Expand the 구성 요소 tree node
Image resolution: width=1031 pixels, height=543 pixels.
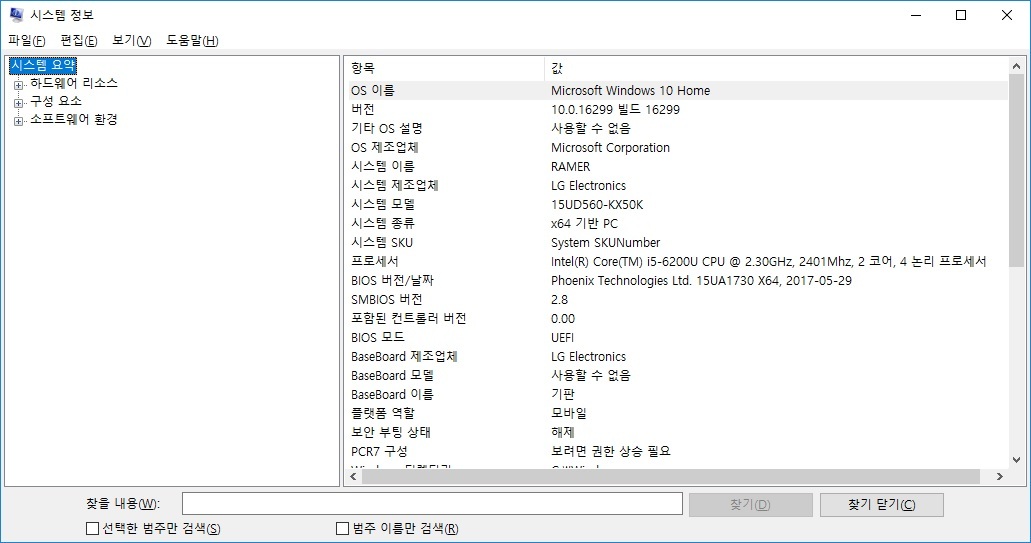(x=18, y=102)
